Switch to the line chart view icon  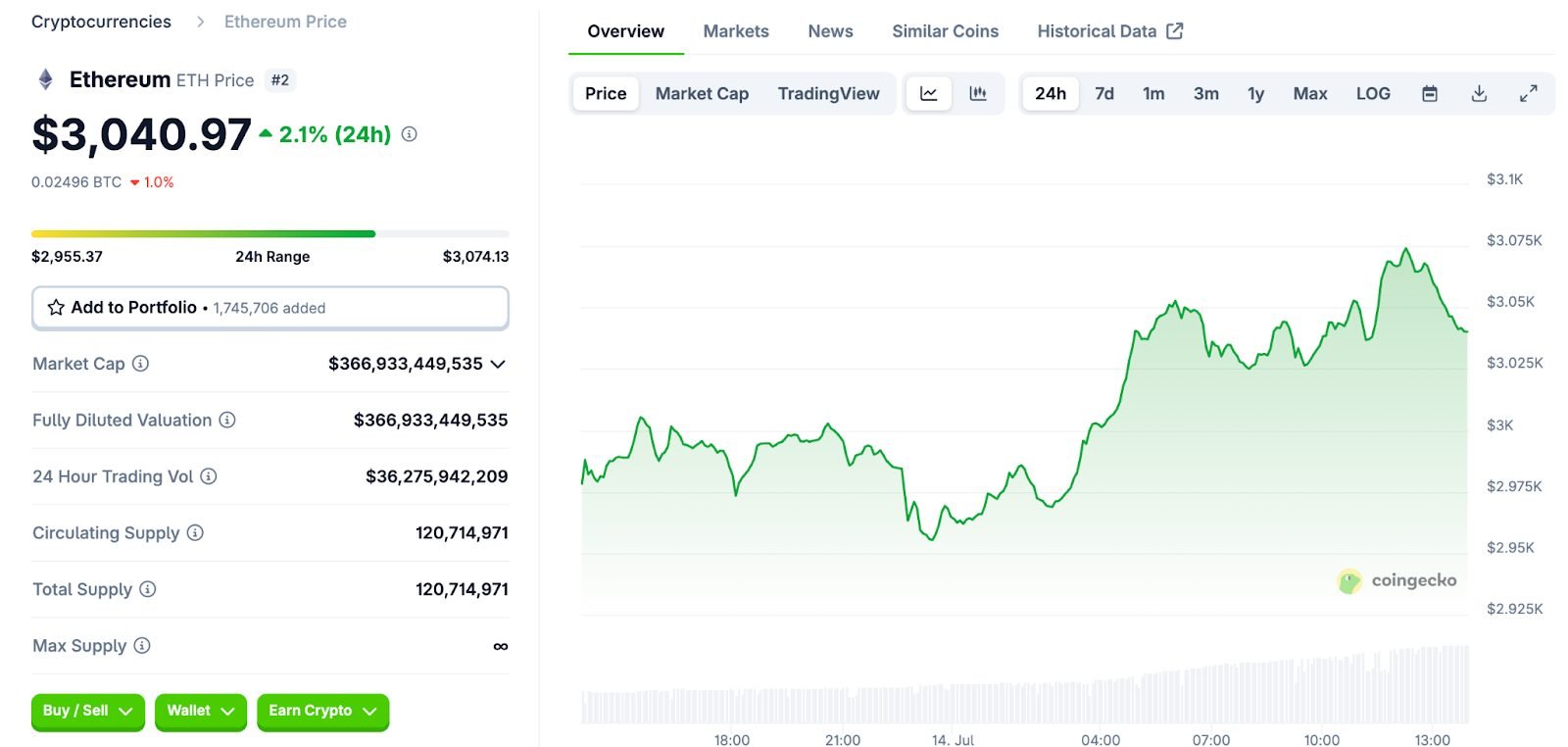pos(928,94)
